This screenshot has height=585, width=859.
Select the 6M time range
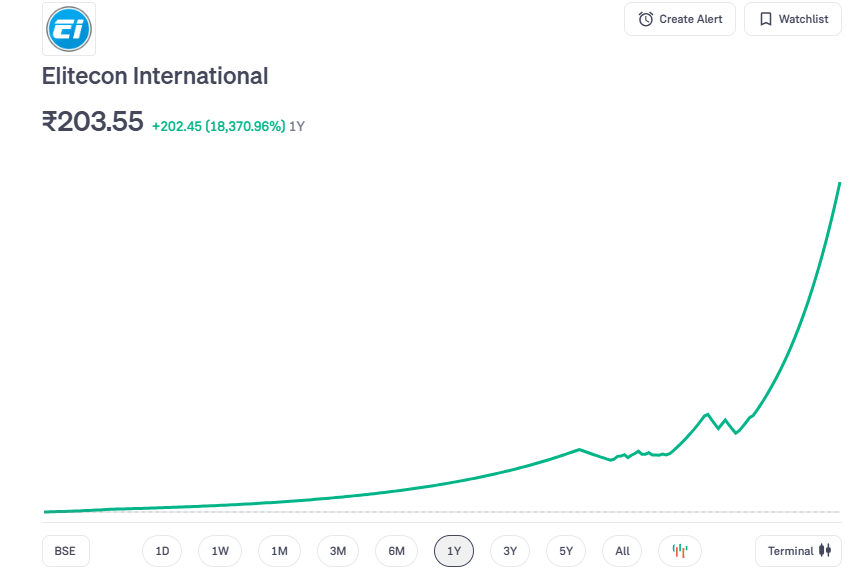pyautogui.click(x=397, y=551)
